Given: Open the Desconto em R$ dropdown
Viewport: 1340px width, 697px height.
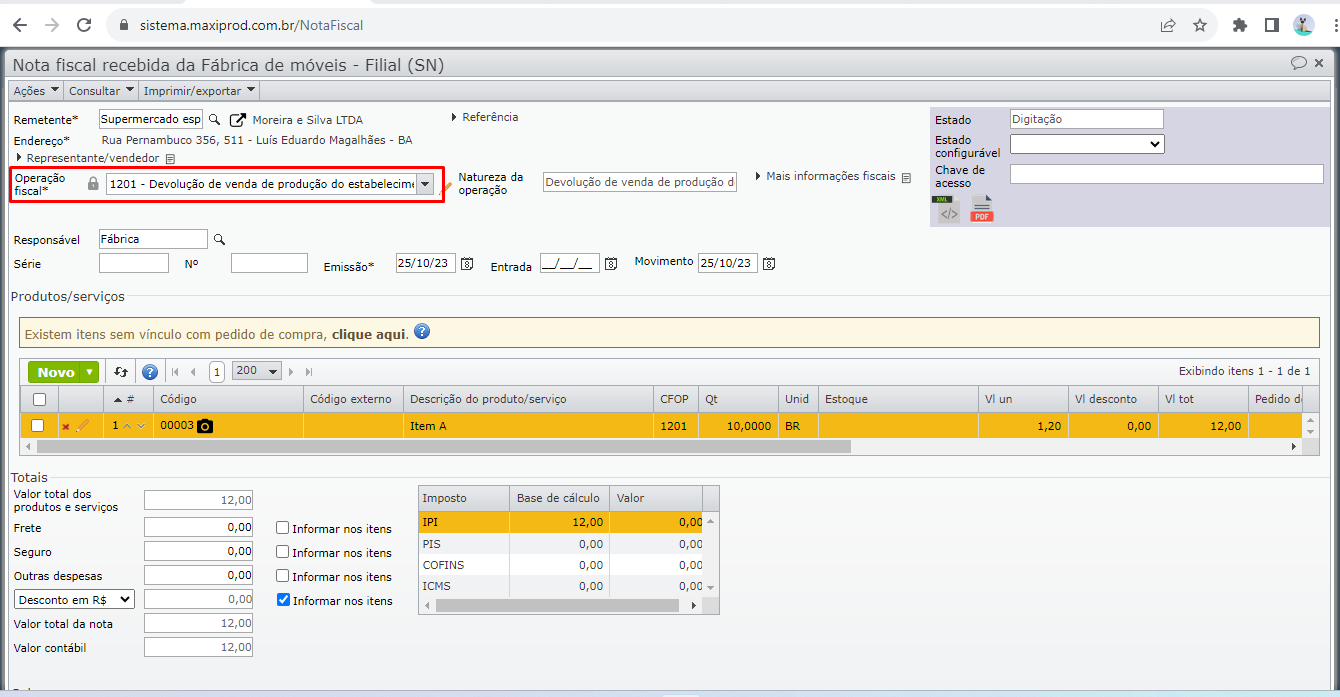Looking at the screenshot, I should (74, 599).
